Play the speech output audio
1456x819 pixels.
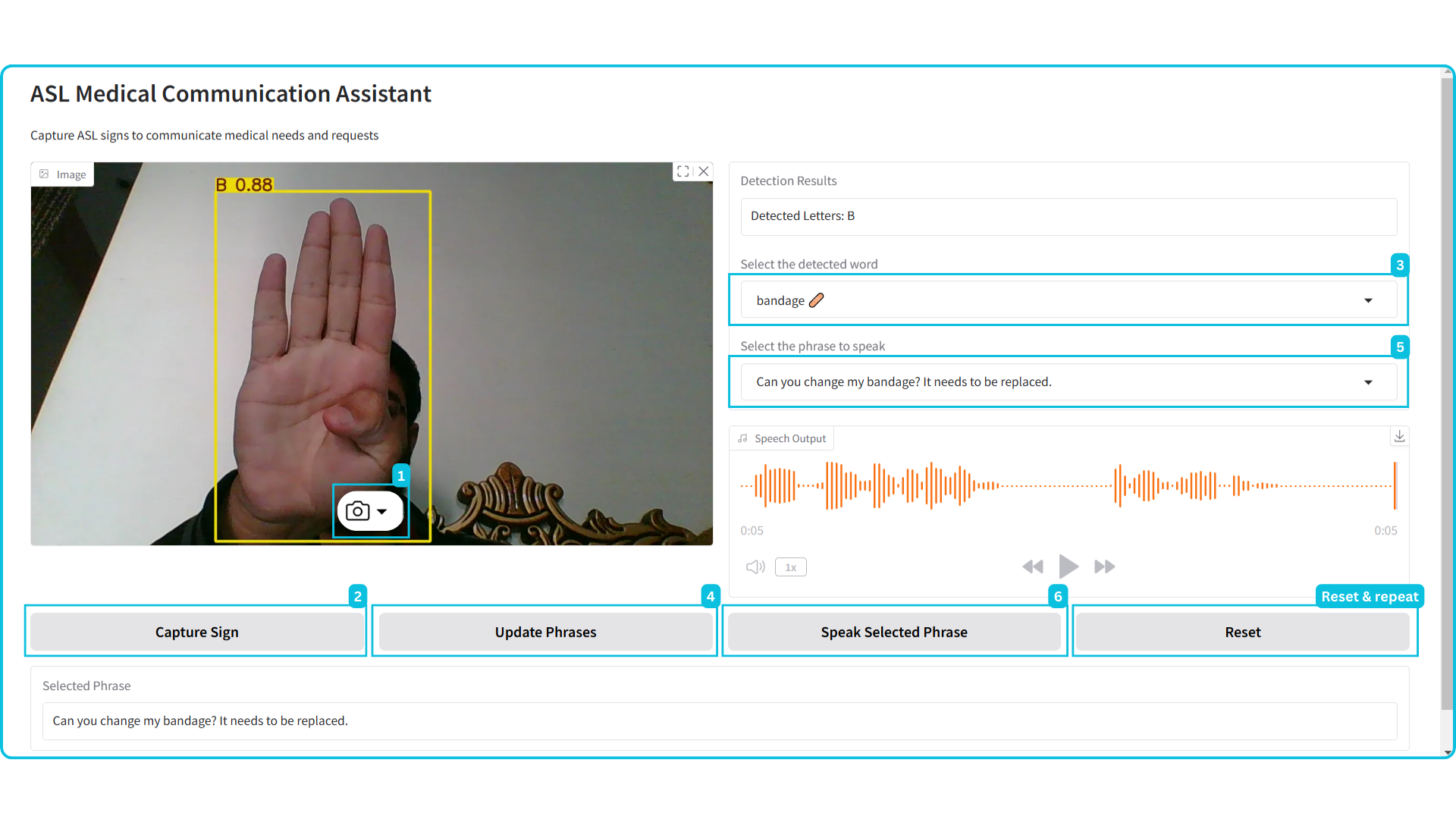[1068, 566]
